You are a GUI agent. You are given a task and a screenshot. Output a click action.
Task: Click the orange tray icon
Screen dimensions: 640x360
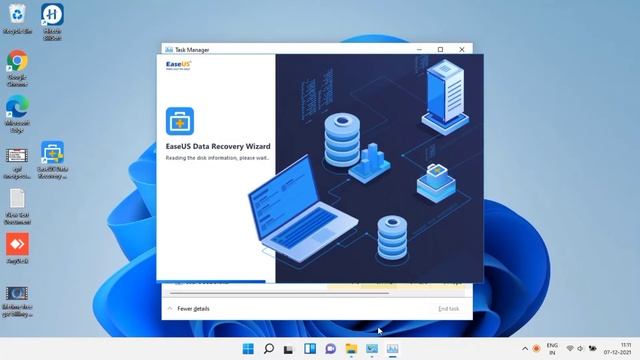[536, 349]
